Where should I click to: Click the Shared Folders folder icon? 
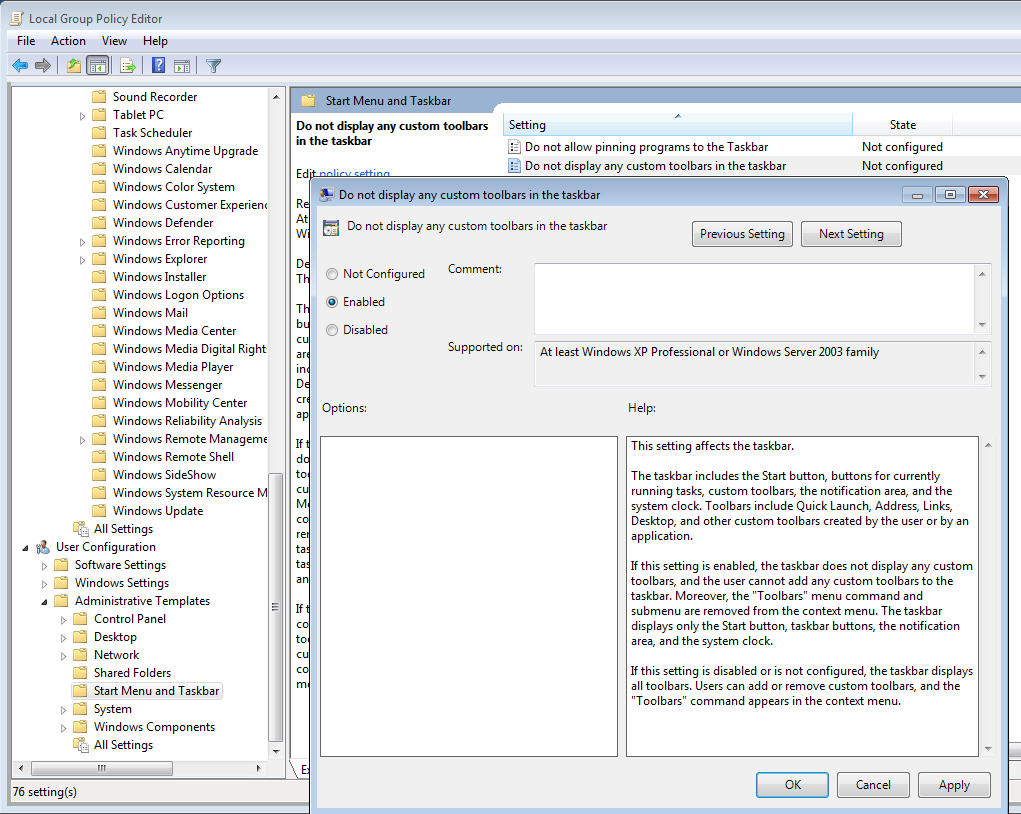(80, 672)
